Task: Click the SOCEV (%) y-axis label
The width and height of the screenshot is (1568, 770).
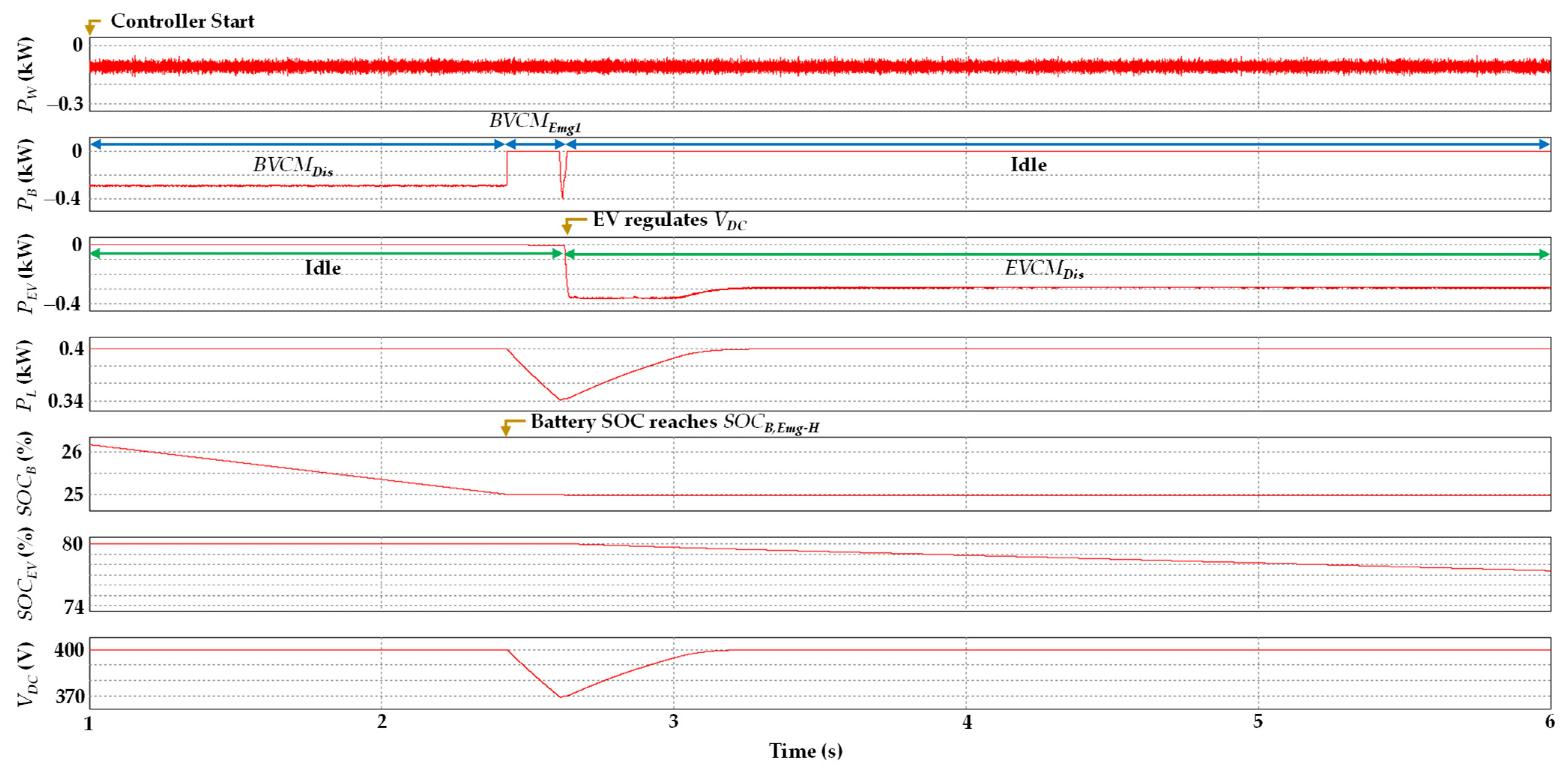Action: click(x=26, y=573)
